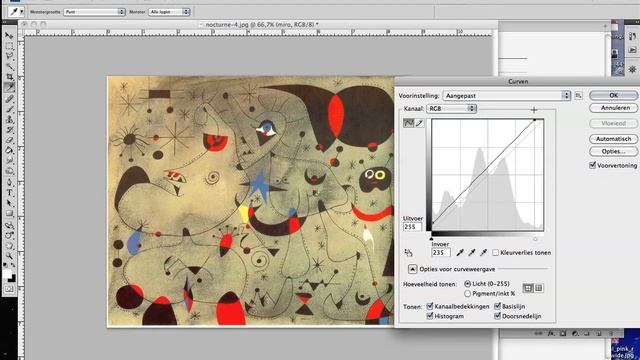Image resolution: width=640 pixels, height=360 pixels.
Task: Toggle Doorsnedelijn checkbox
Action: point(498,316)
